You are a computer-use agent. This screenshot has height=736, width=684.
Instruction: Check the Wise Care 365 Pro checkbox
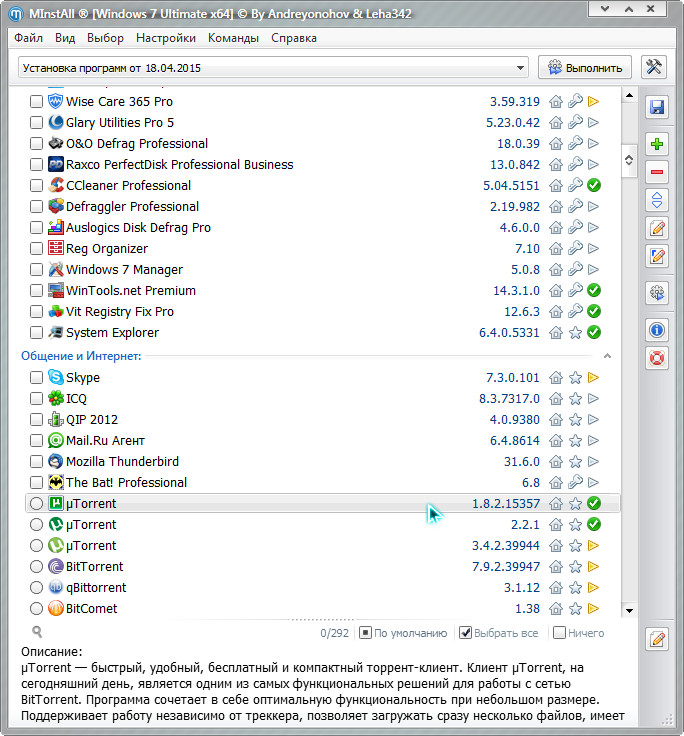point(36,101)
